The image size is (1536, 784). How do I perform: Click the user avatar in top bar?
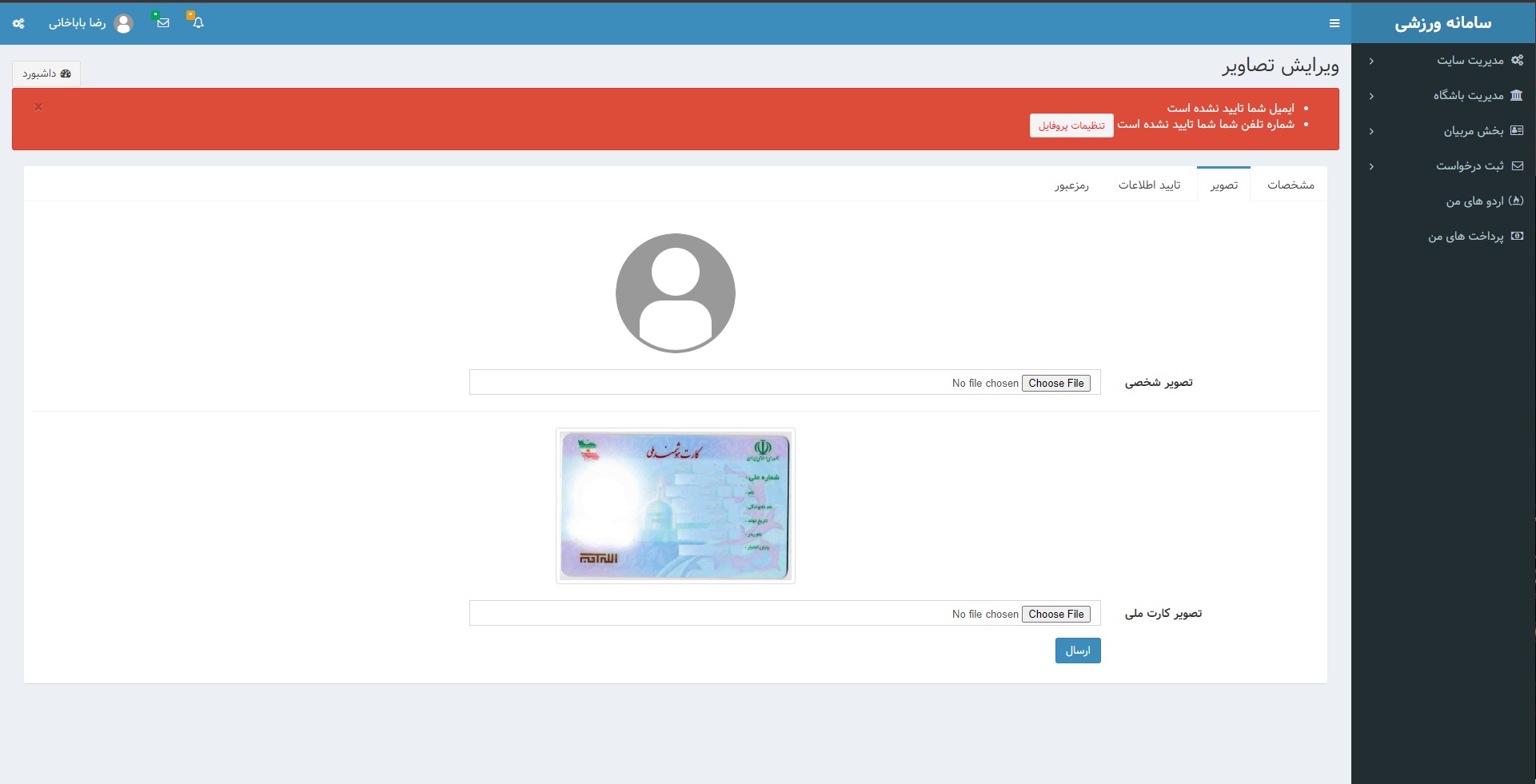(x=124, y=23)
